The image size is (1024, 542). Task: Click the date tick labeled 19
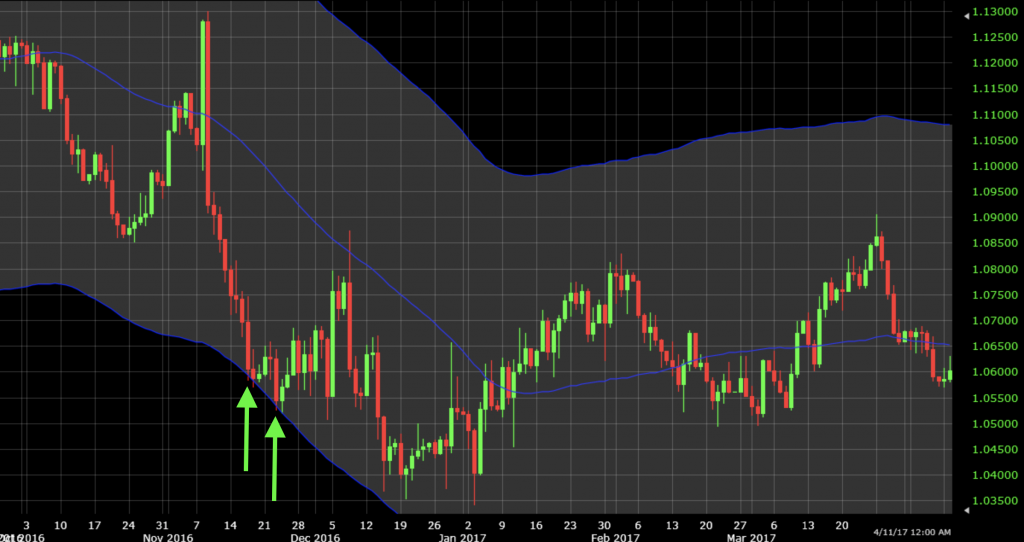click(400, 523)
